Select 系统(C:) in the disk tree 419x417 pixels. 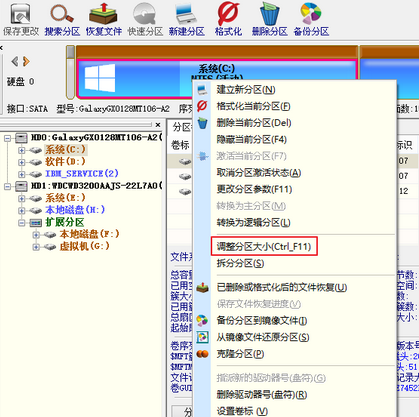[x=66, y=150]
